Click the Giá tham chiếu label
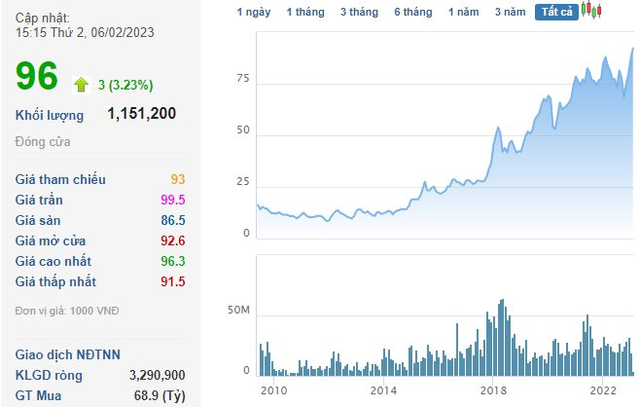Image resolution: width=640 pixels, height=407 pixels. [61, 180]
